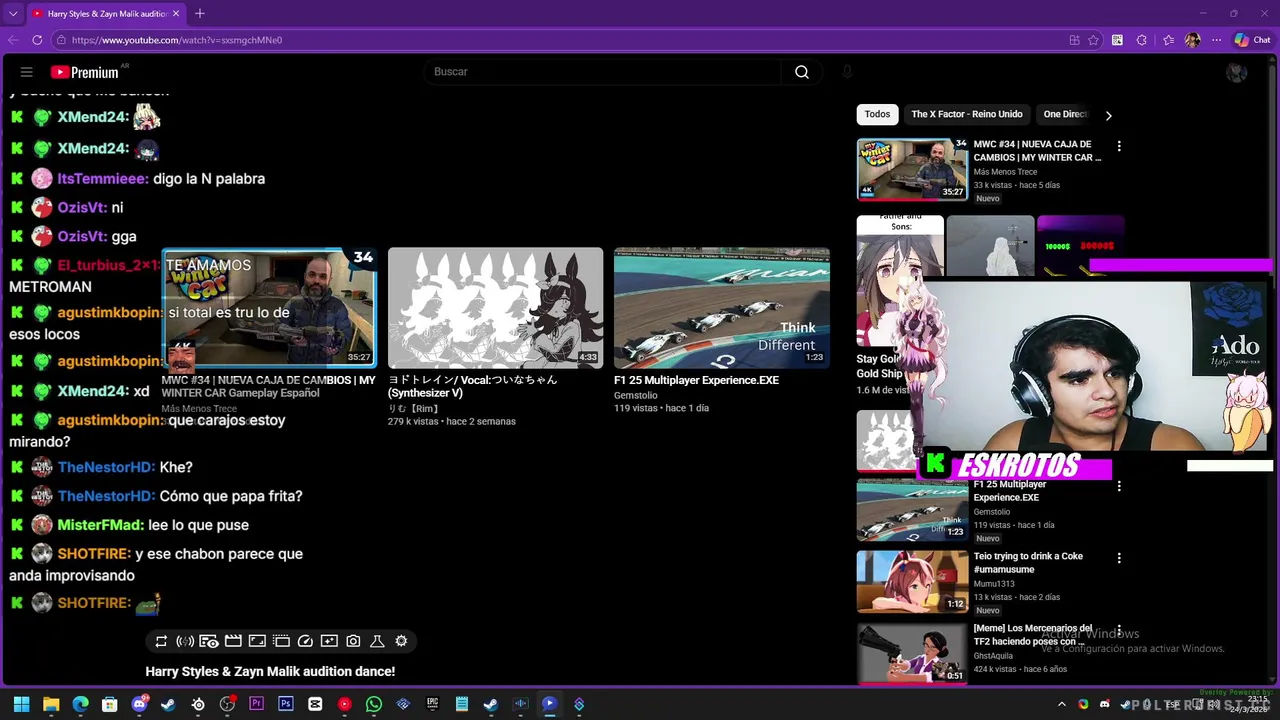Viewport: 1280px width, 720px height.
Task: Add page to favorites with star icon
Action: pos(1094,40)
